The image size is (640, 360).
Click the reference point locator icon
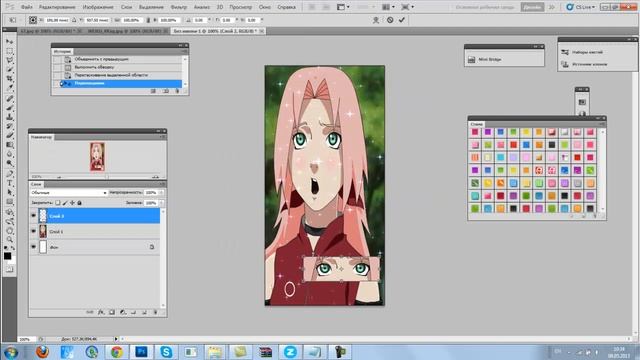[33, 20]
